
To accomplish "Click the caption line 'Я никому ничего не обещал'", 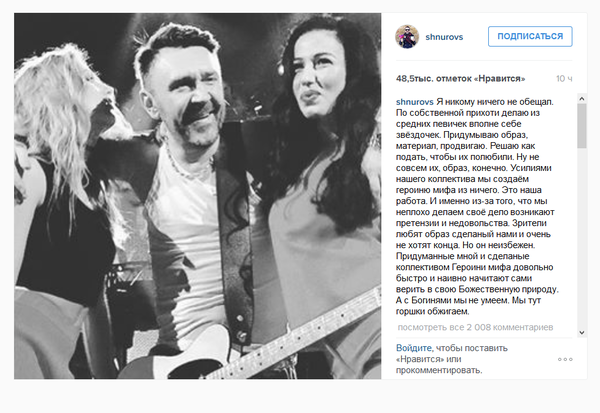I will [495, 102].
